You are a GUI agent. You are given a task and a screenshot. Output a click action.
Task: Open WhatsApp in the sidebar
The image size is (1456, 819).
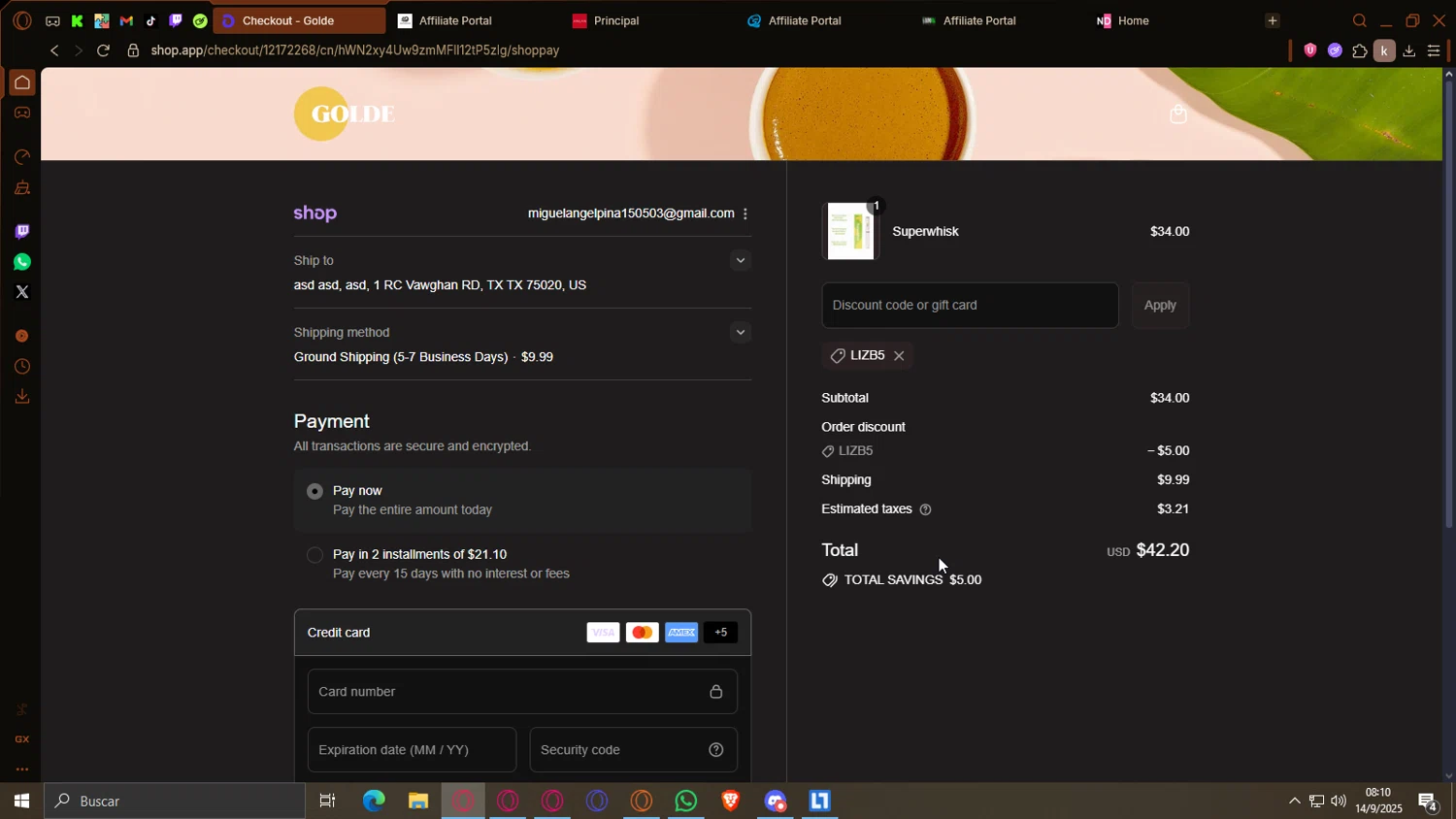21,262
